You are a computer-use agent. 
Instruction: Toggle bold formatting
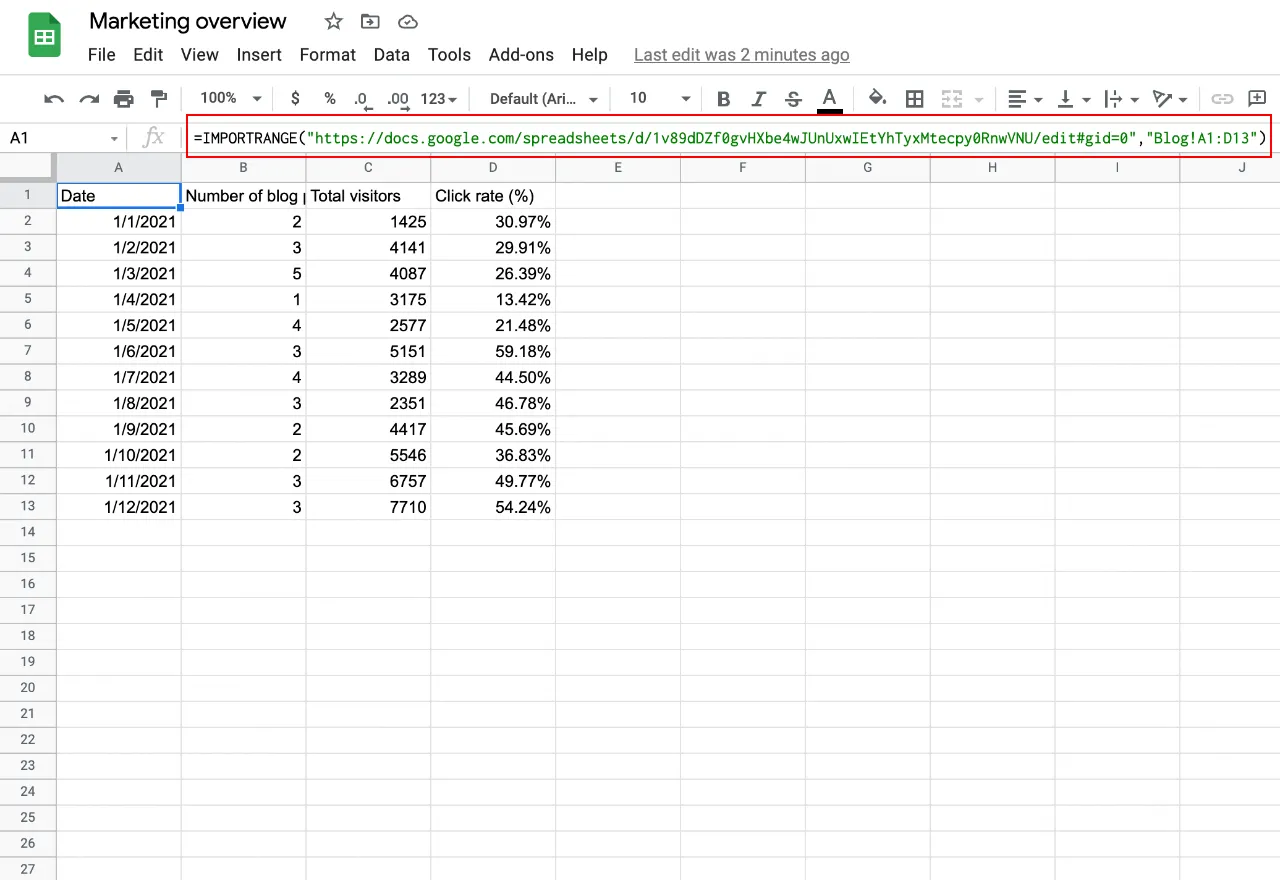[724, 98]
